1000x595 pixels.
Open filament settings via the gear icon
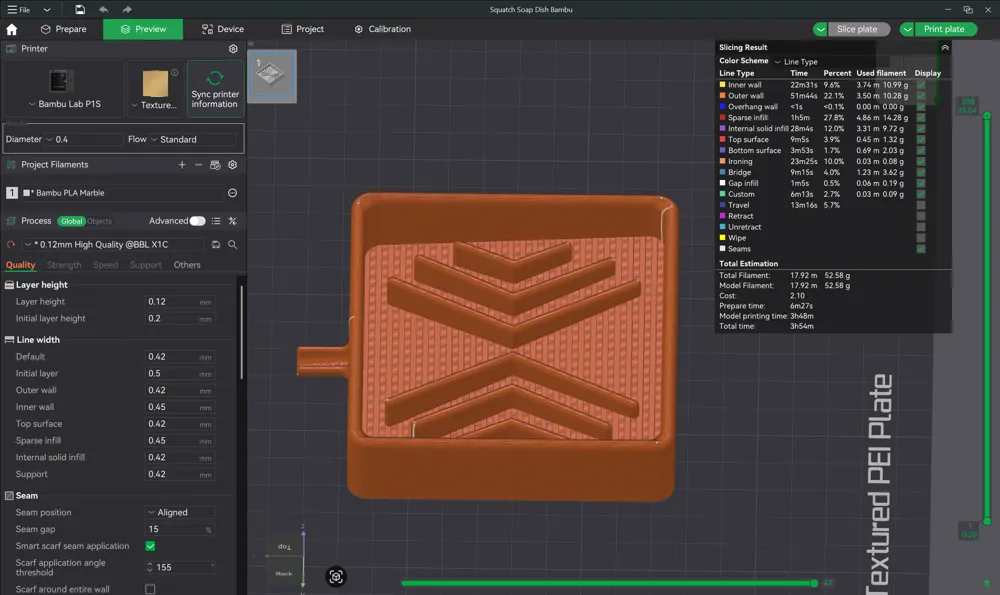point(233,164)
